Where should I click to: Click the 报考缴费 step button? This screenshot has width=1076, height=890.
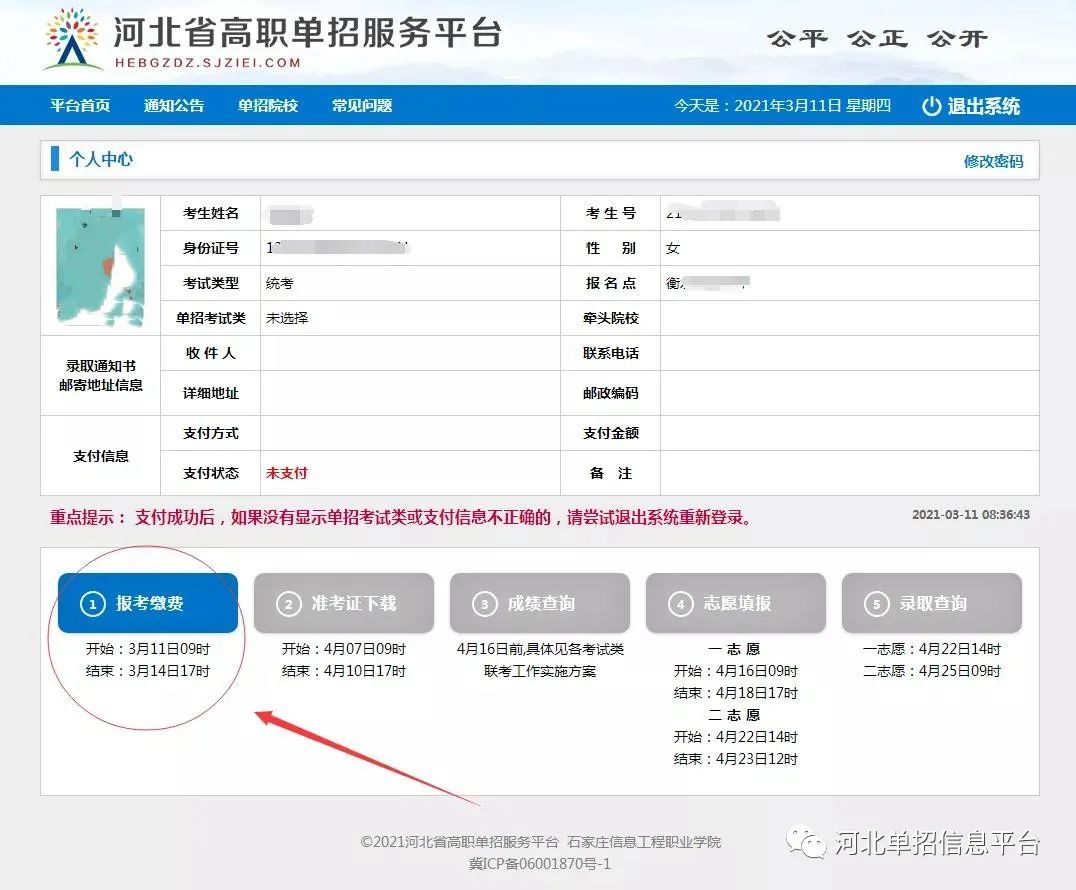148,603
